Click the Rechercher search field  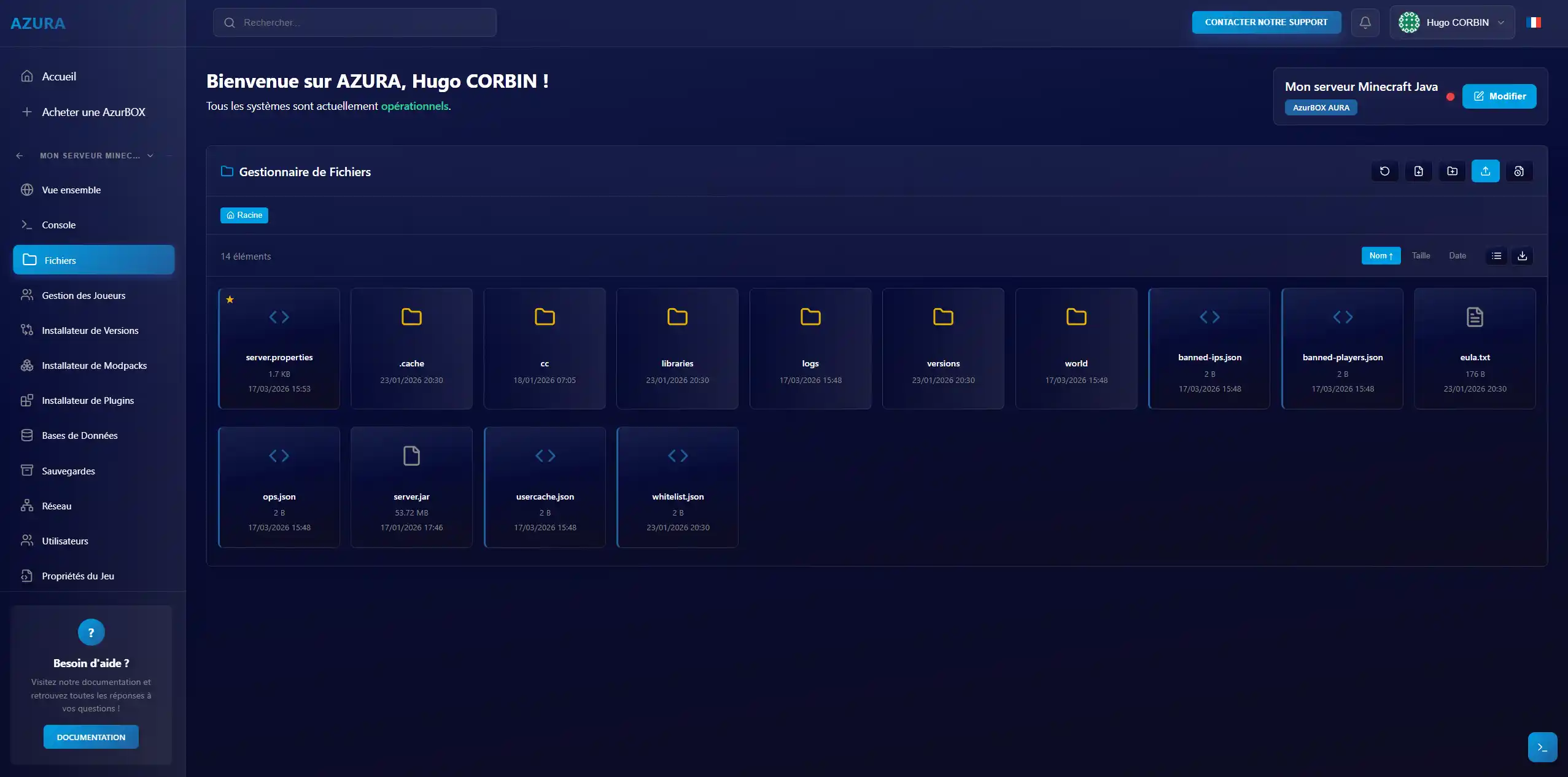(355, 23)
